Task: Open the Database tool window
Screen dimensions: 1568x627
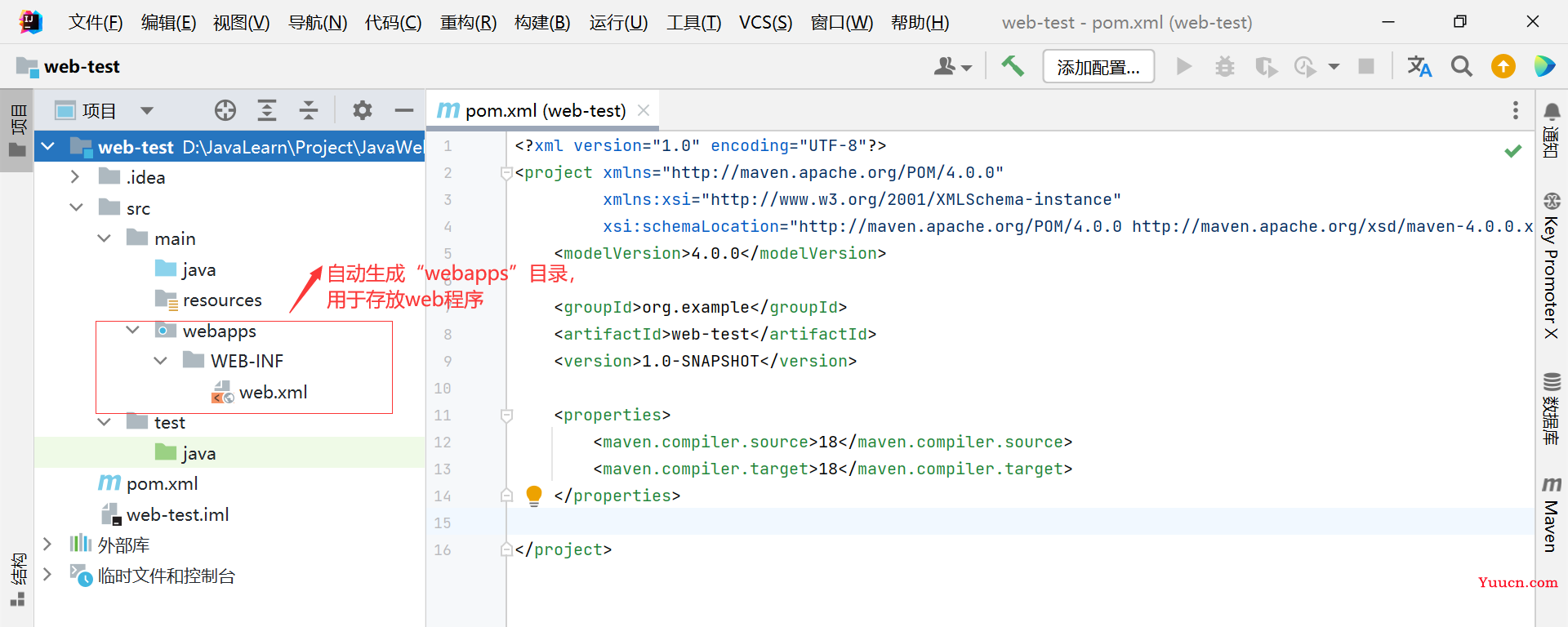Action: click(x=1552, y=408)
